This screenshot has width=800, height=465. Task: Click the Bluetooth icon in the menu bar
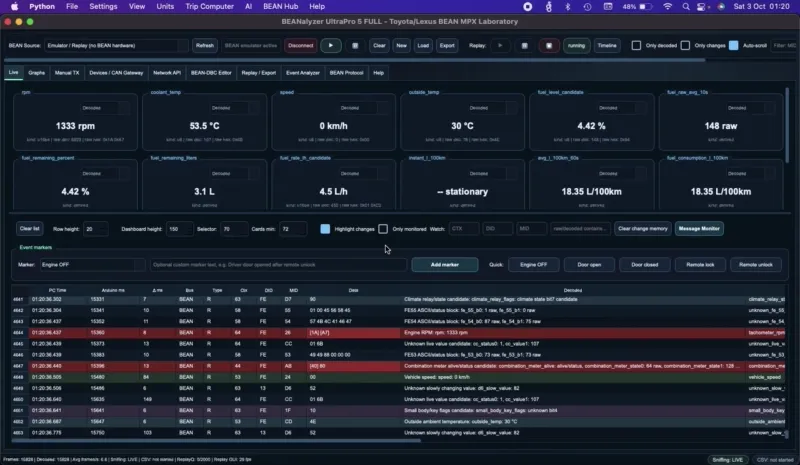click(568, 7)
